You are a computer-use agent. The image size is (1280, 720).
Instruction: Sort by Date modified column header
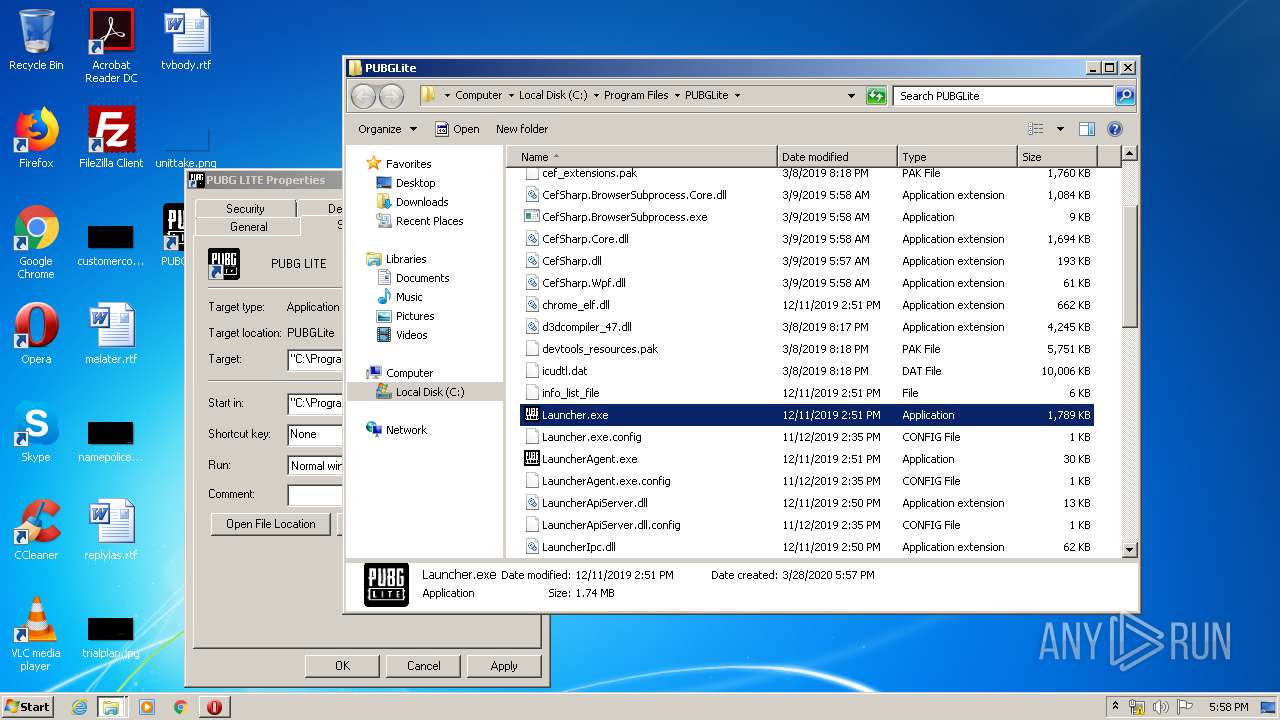(x=837, y=157)
